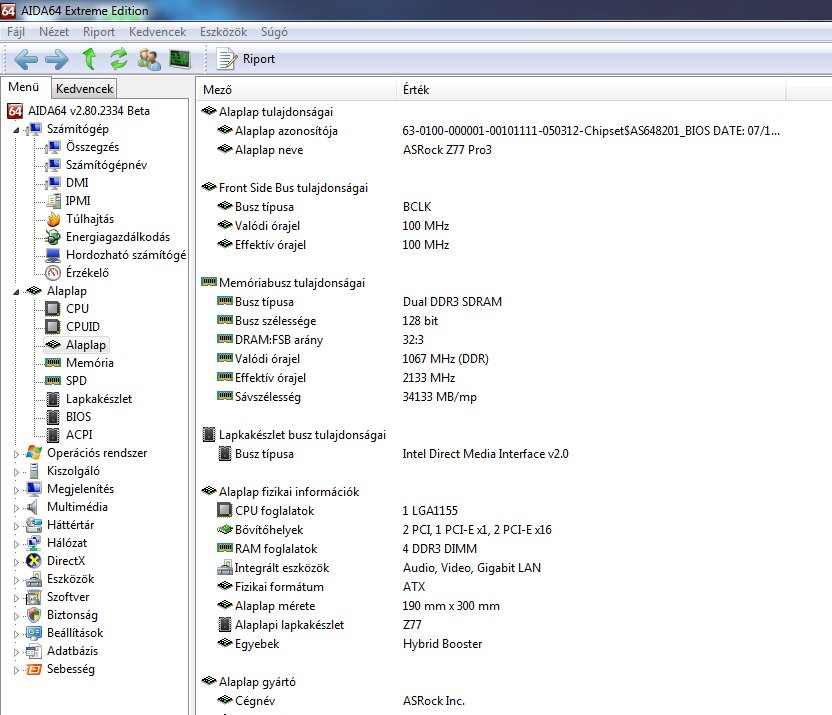Expand the Hálózat node
Screen dimensions: 832x715
click(16, 544)
